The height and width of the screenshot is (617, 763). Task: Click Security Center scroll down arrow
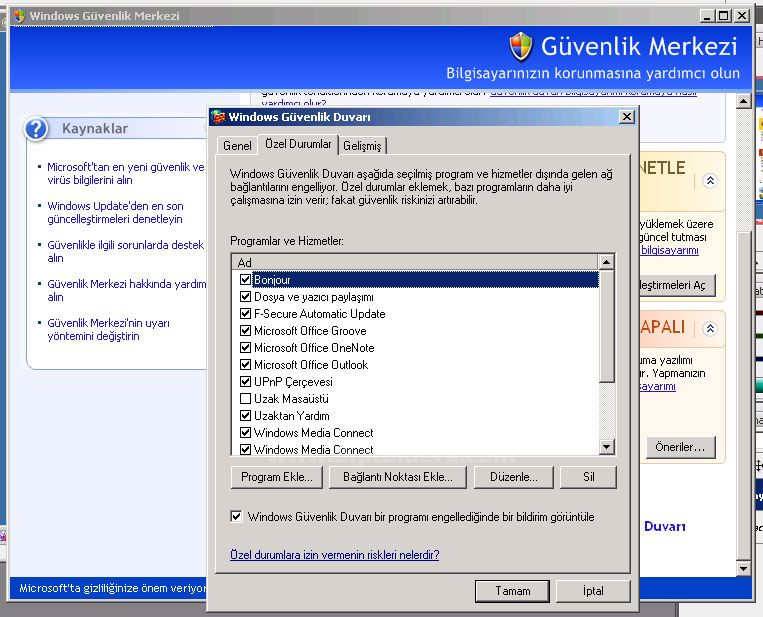click(743, 568)
